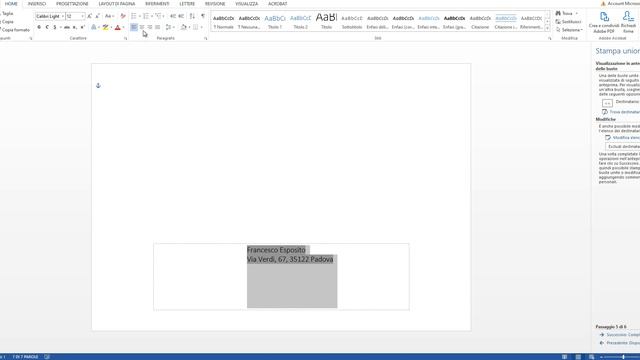The width and height of the screenshot is (640, 360).
Task: Open highlight color dropdown arrow
Action: point(111,28)
